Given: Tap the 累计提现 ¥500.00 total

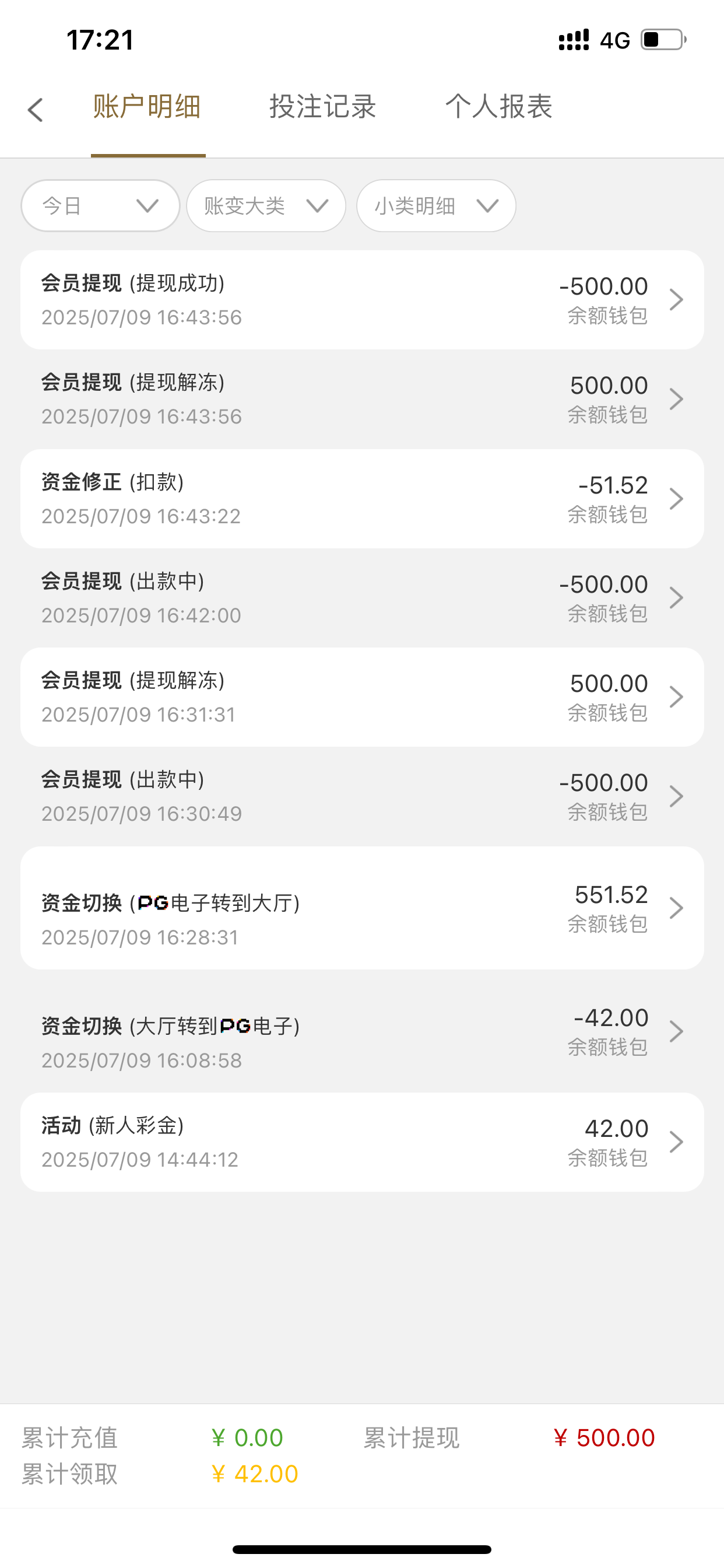Looking at the screenshot, I should point(603,1438).
